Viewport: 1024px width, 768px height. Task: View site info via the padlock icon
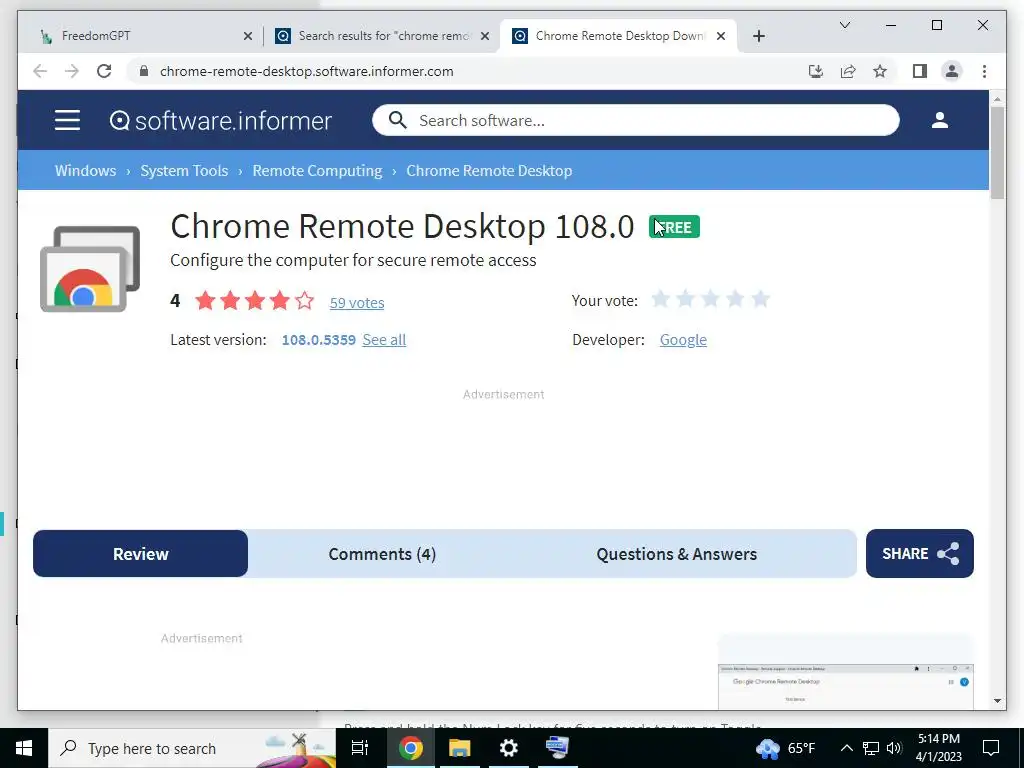tap(144, 71)
